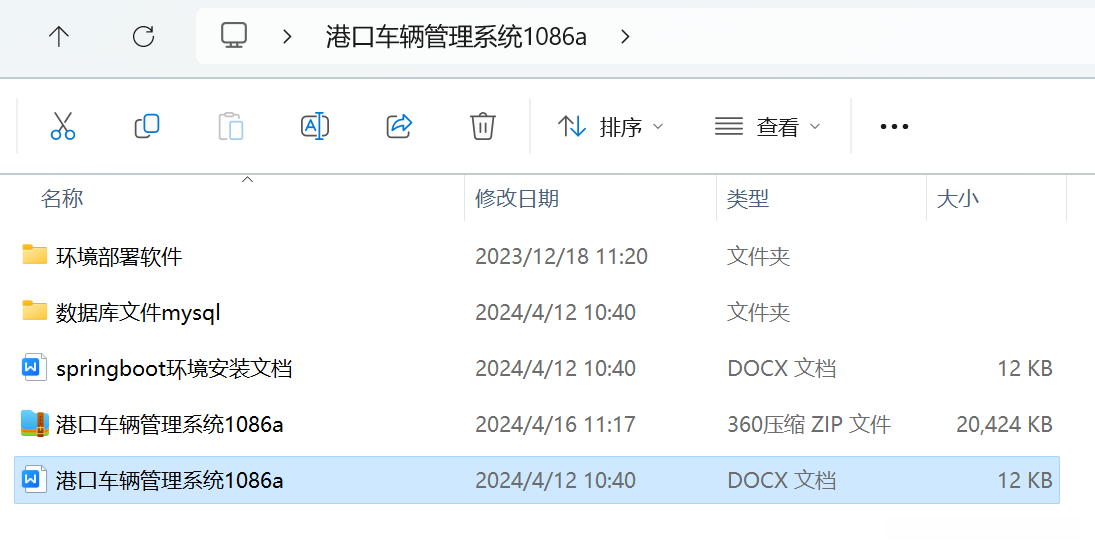Select the 港口车辆管理系统1086a ZIP archive
Viewport: 1095px width, 549px height.
pyautogui.click(x=170, y=425)
